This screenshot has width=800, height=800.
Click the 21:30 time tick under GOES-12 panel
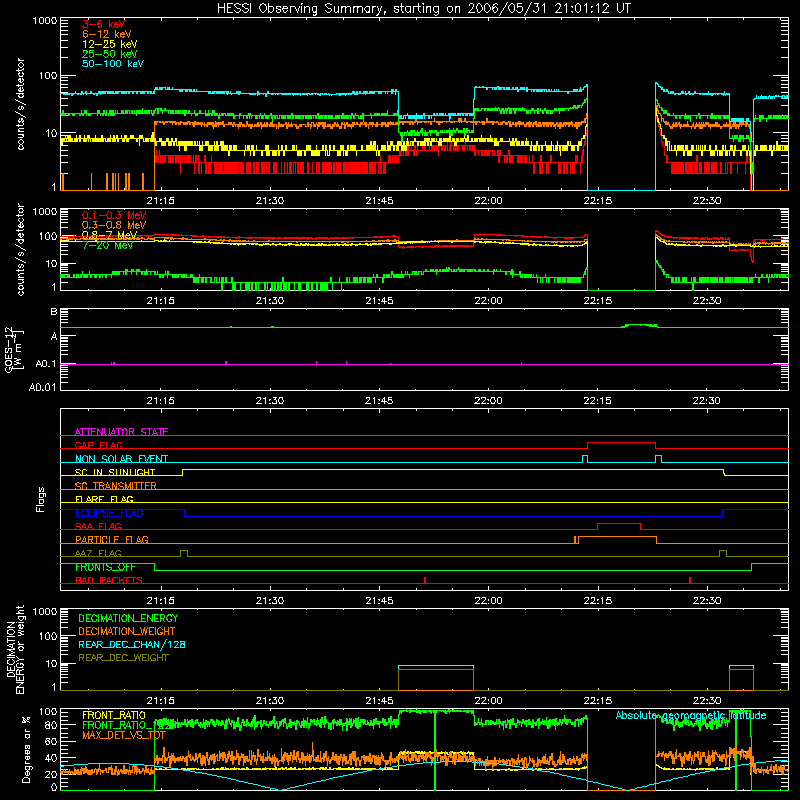[270, 401]
